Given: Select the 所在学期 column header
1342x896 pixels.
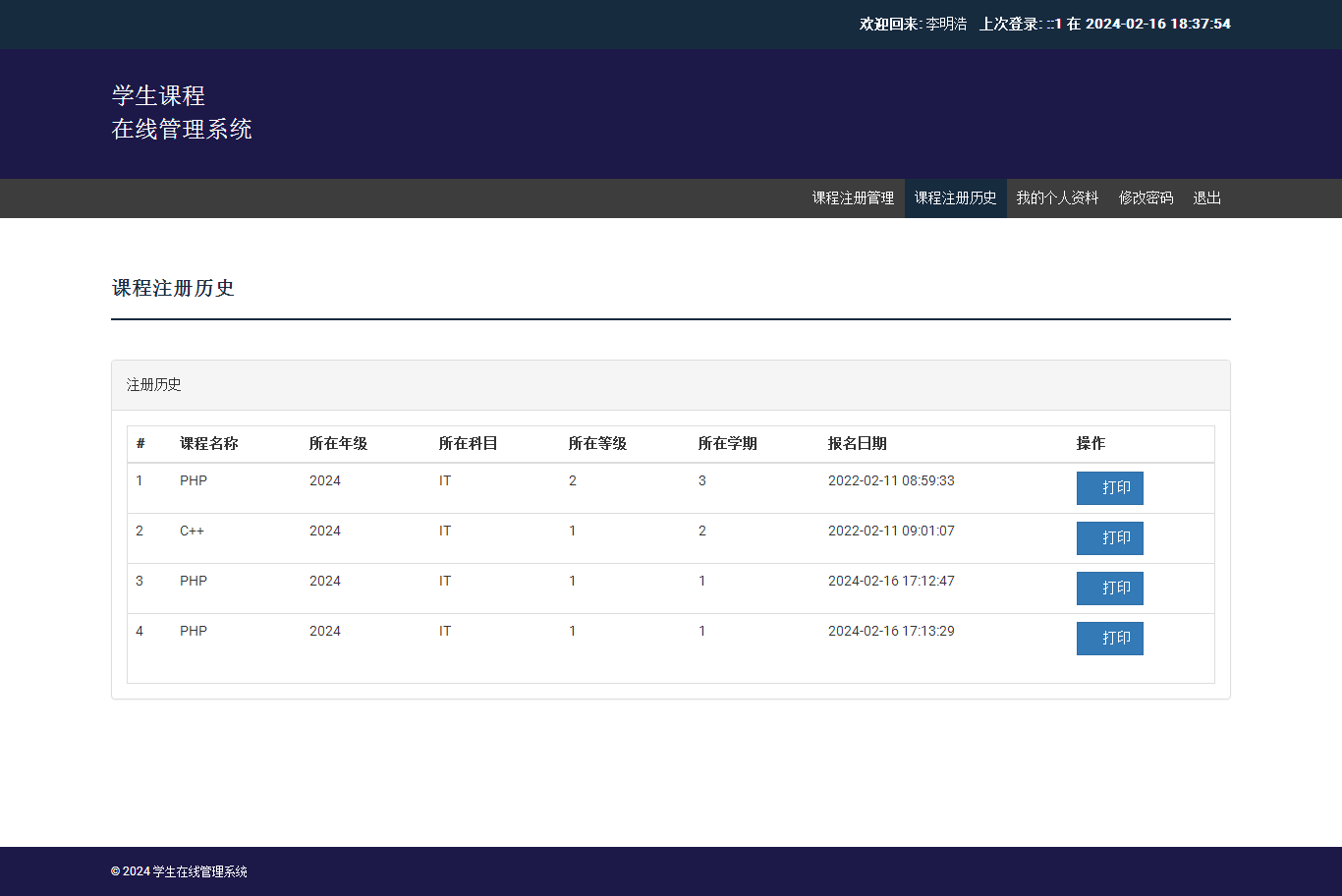Looking at the screenshot, I should (727, 444).
